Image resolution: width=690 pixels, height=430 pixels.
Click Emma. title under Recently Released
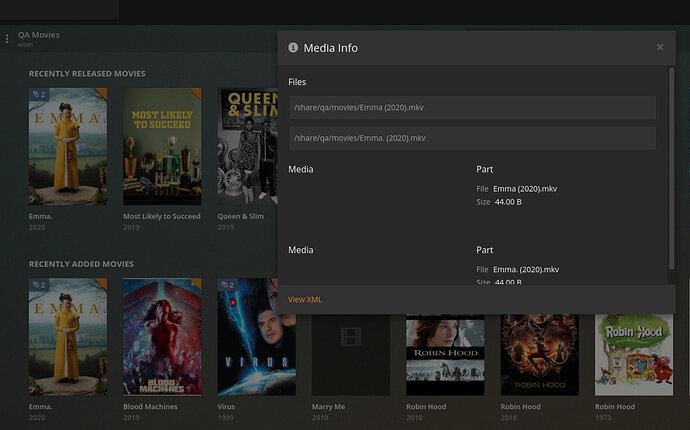(x=40, y=216)
